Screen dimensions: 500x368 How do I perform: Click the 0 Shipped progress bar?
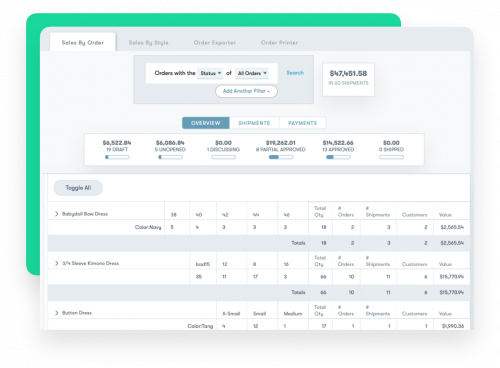click(391, 157)
